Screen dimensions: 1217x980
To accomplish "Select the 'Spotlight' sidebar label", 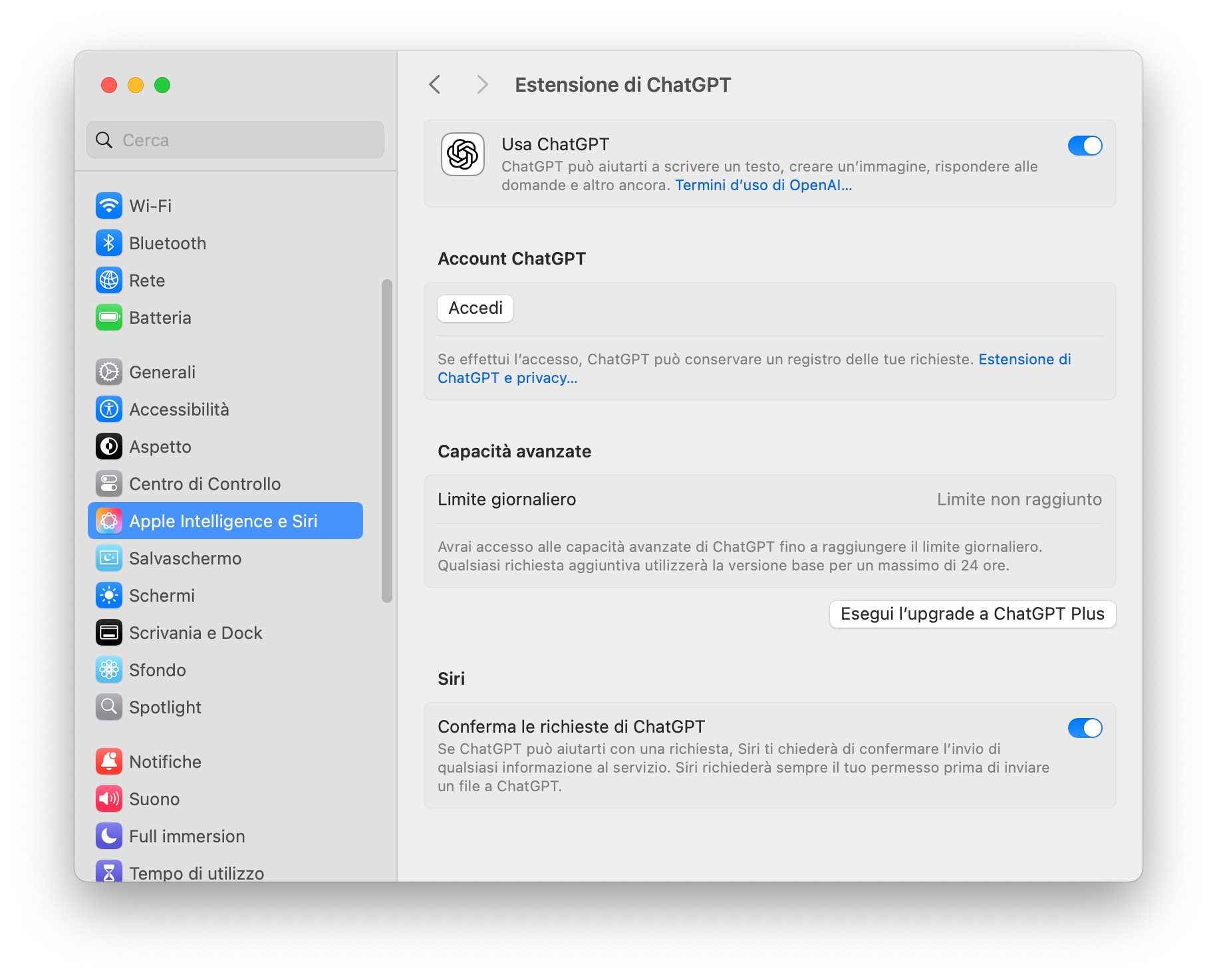I will [x=166, y=707].
